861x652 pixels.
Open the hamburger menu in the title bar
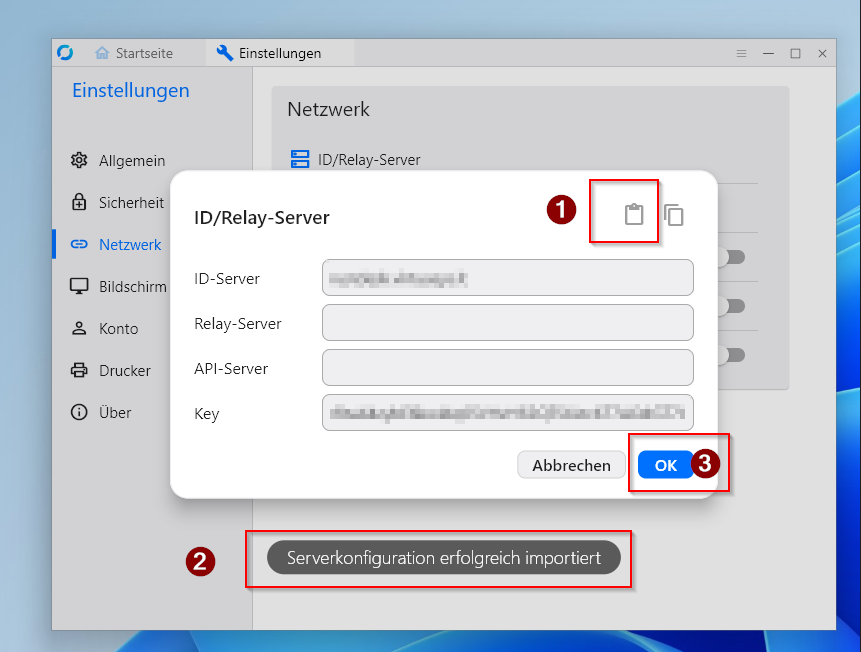(741, 53)
